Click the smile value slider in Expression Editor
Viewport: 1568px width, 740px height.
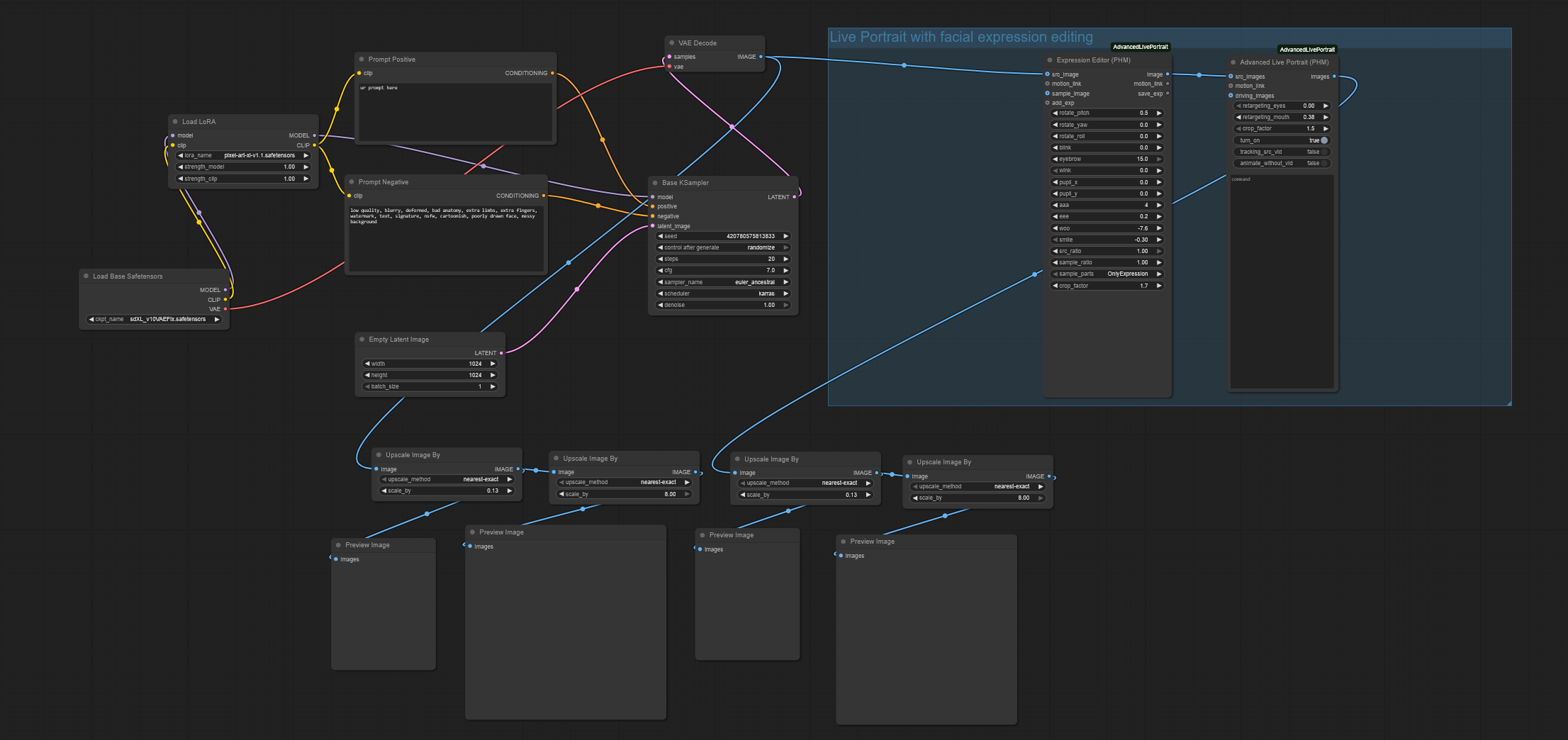pos(1107,240)
